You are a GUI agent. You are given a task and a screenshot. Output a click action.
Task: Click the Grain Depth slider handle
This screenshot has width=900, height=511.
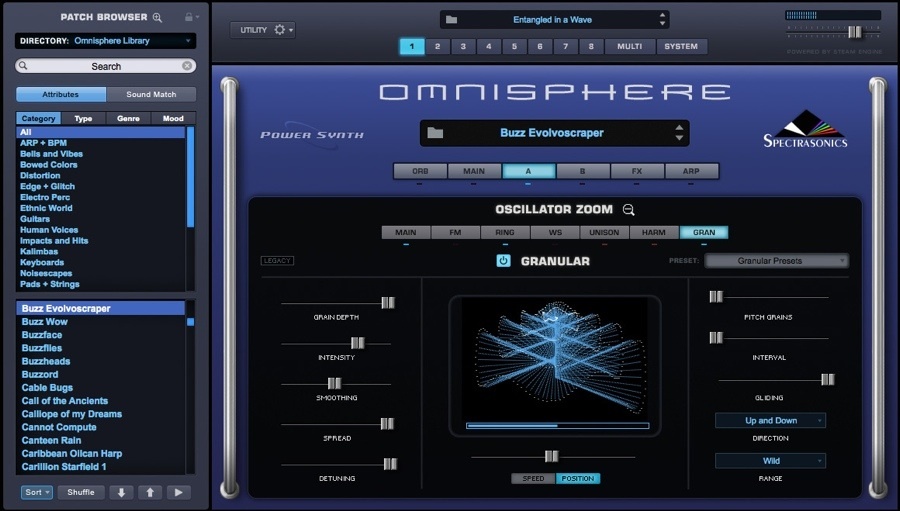[x=388, y=303]
